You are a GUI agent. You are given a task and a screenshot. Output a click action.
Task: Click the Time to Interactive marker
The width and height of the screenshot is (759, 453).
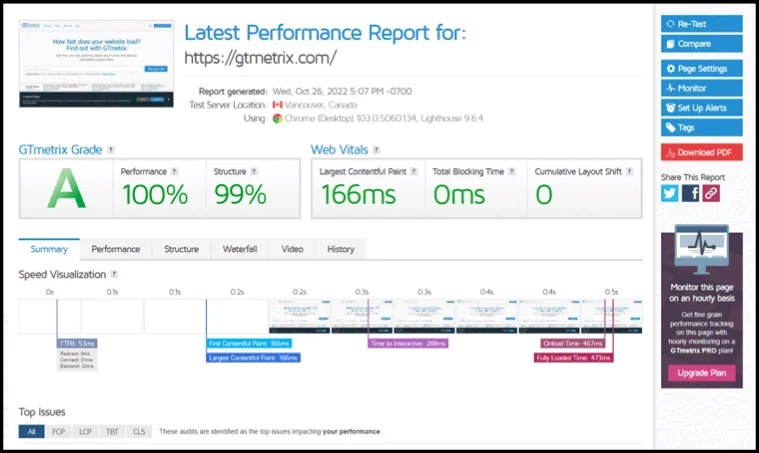(408, 343)
